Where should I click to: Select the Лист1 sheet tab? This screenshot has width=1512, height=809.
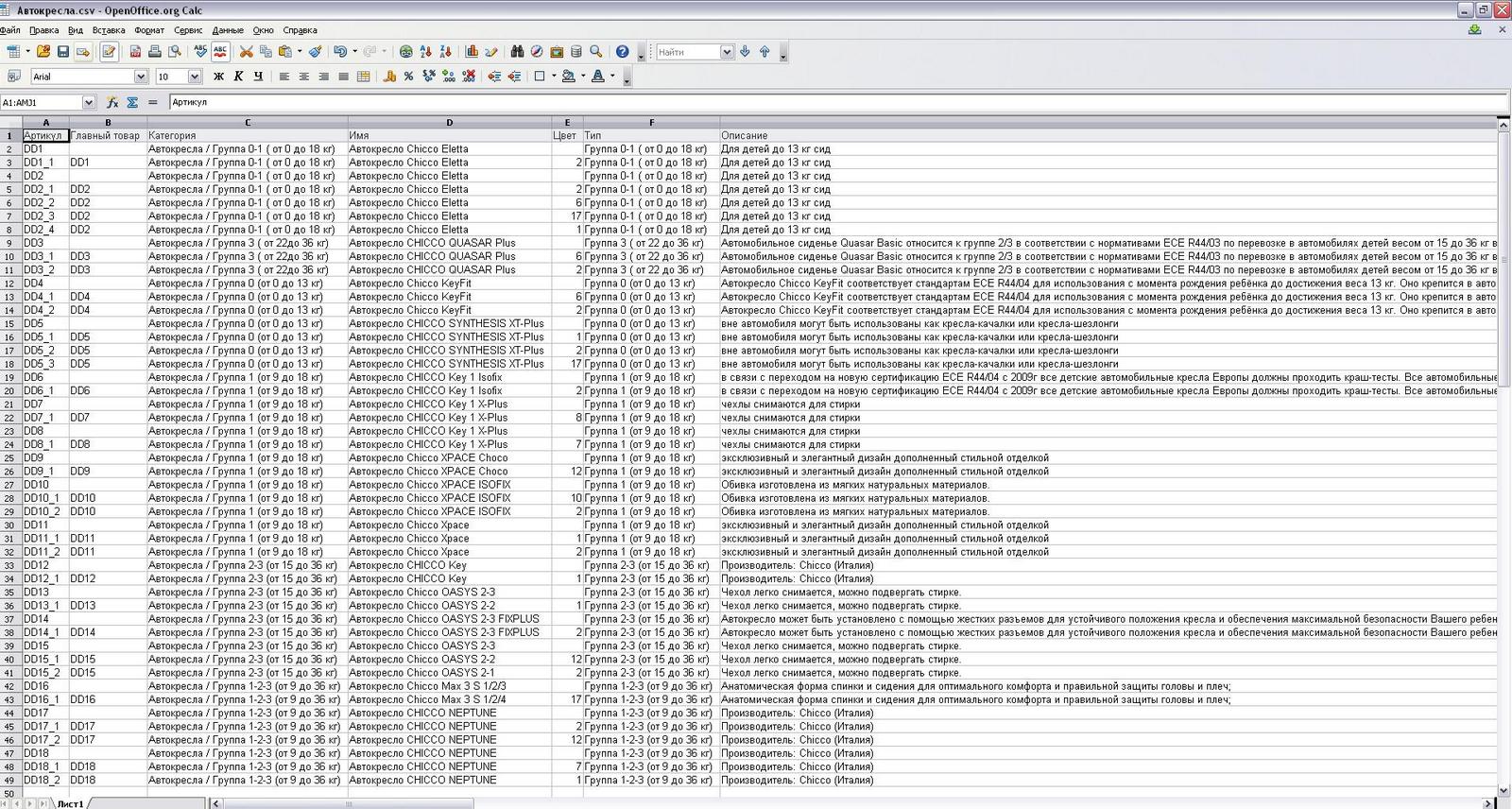(x=70, y=803)
